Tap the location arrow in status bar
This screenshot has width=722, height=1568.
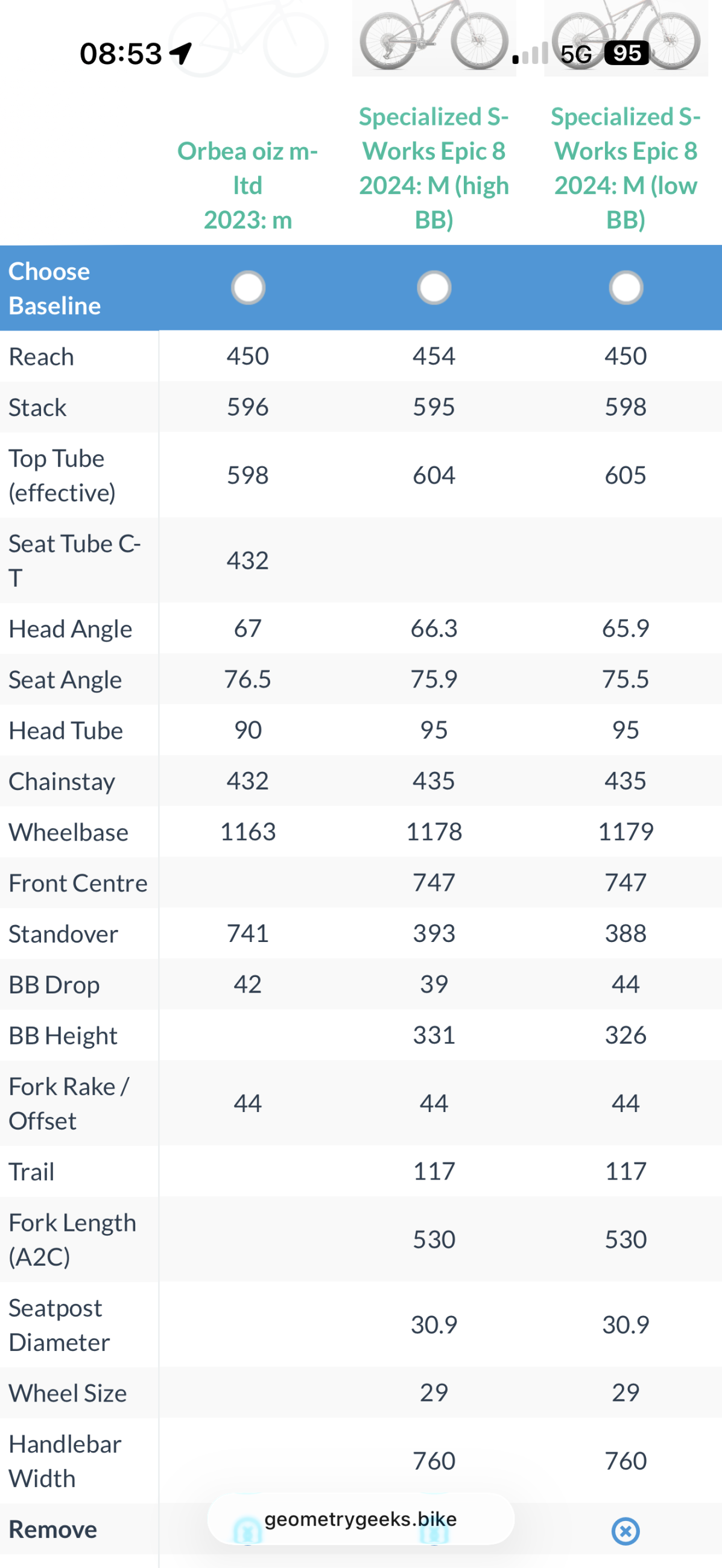(181, 53)
